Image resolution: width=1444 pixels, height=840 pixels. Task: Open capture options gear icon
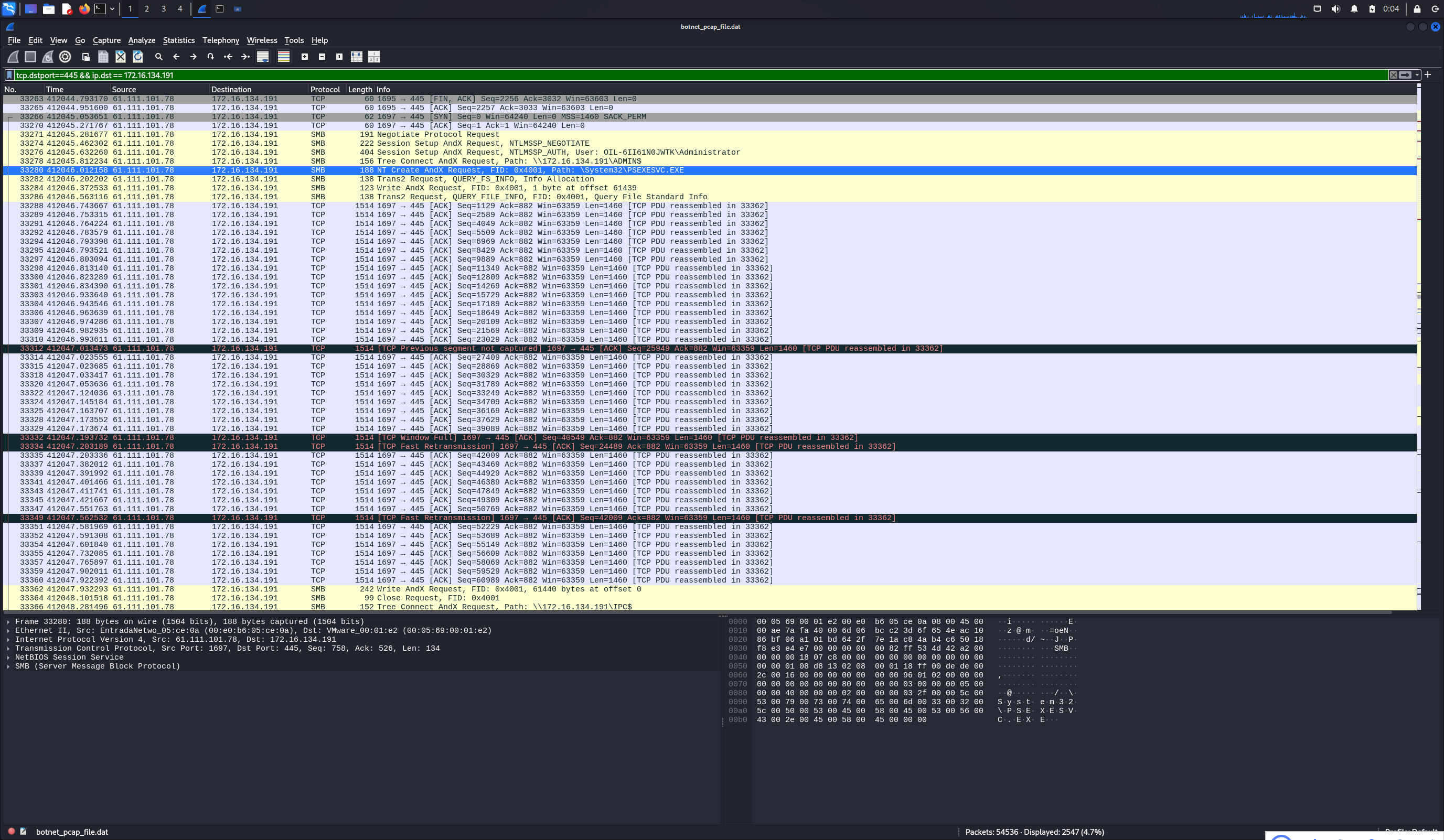point(66,57)
